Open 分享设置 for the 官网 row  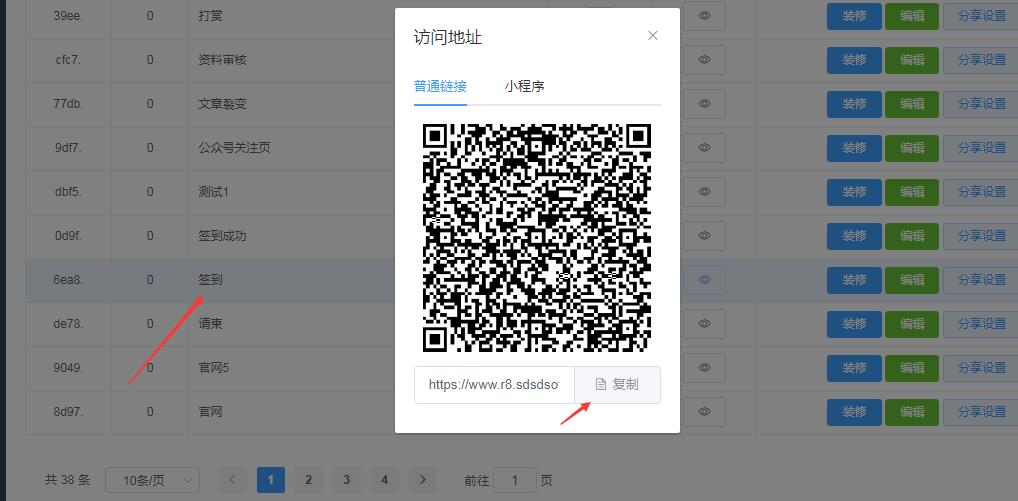coord(981,412)
